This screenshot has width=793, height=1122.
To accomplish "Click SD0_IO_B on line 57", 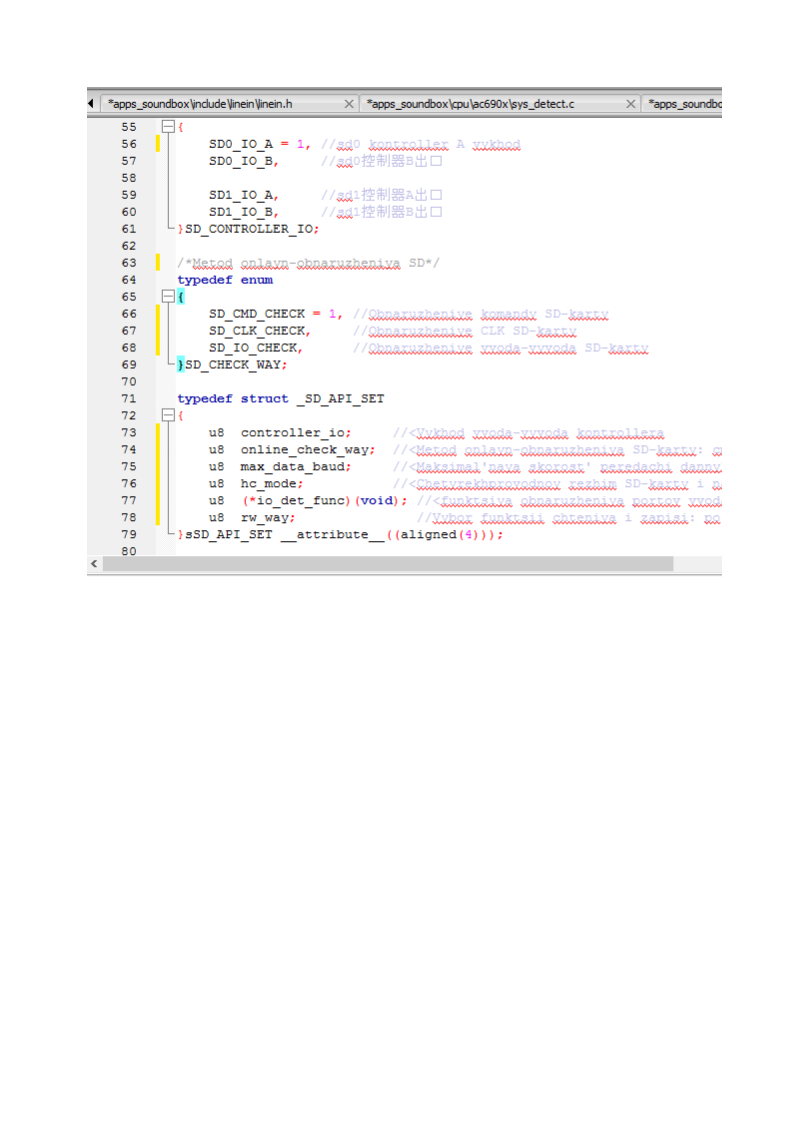I will 240,161.
